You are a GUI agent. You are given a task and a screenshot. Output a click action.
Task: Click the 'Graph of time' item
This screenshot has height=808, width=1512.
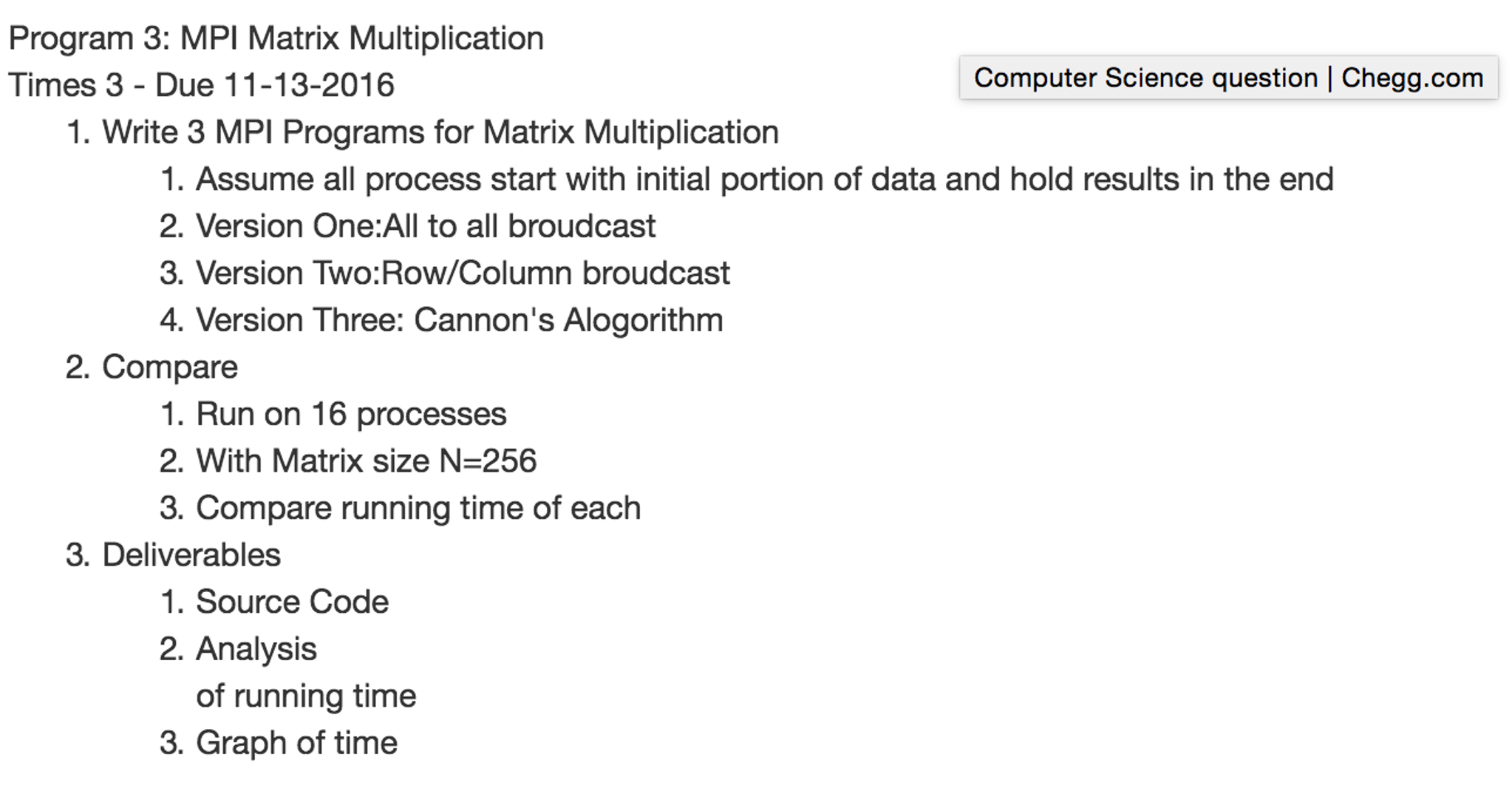click(x=296, y=743)
